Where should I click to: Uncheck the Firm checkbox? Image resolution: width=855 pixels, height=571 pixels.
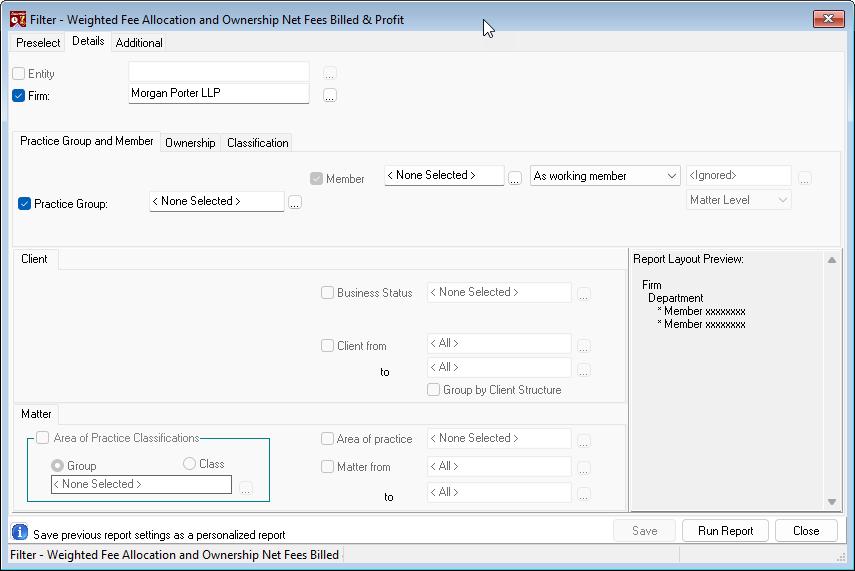[x=19, y=96]
